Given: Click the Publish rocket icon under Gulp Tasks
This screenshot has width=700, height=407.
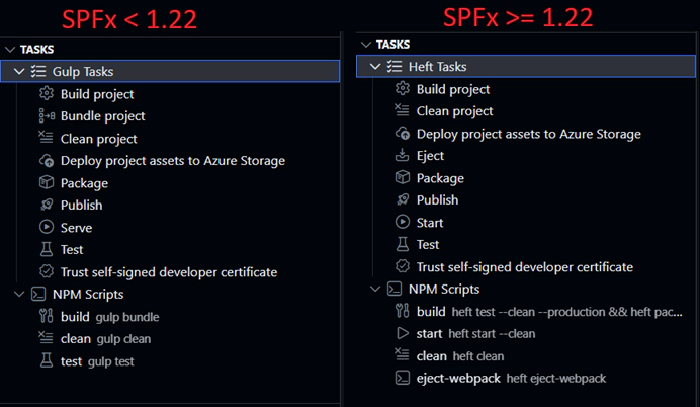Looking at the screenshot, I should (x=46, y=204).
